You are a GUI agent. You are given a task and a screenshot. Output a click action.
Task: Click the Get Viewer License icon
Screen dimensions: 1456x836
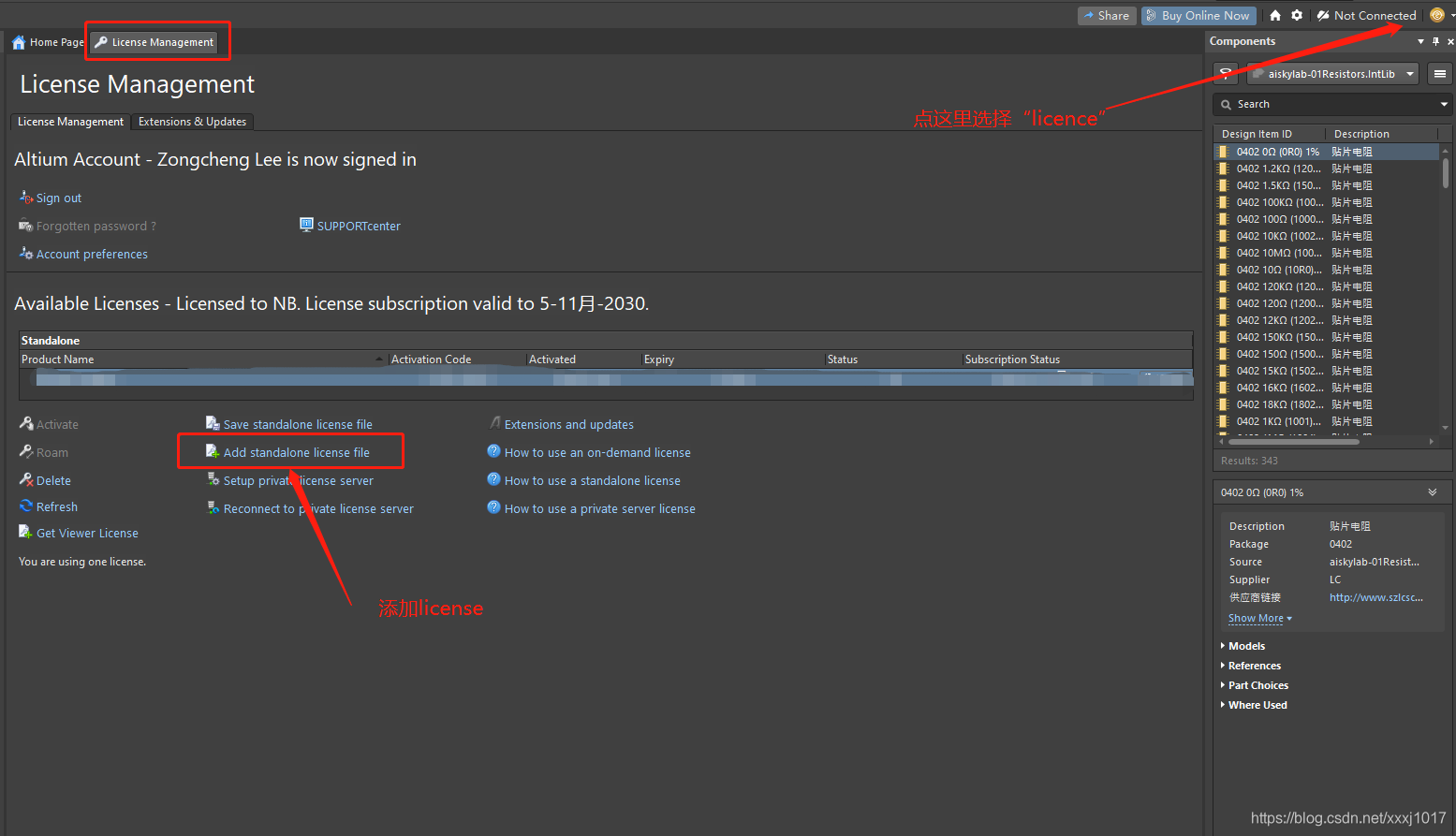tap(26, 532)
